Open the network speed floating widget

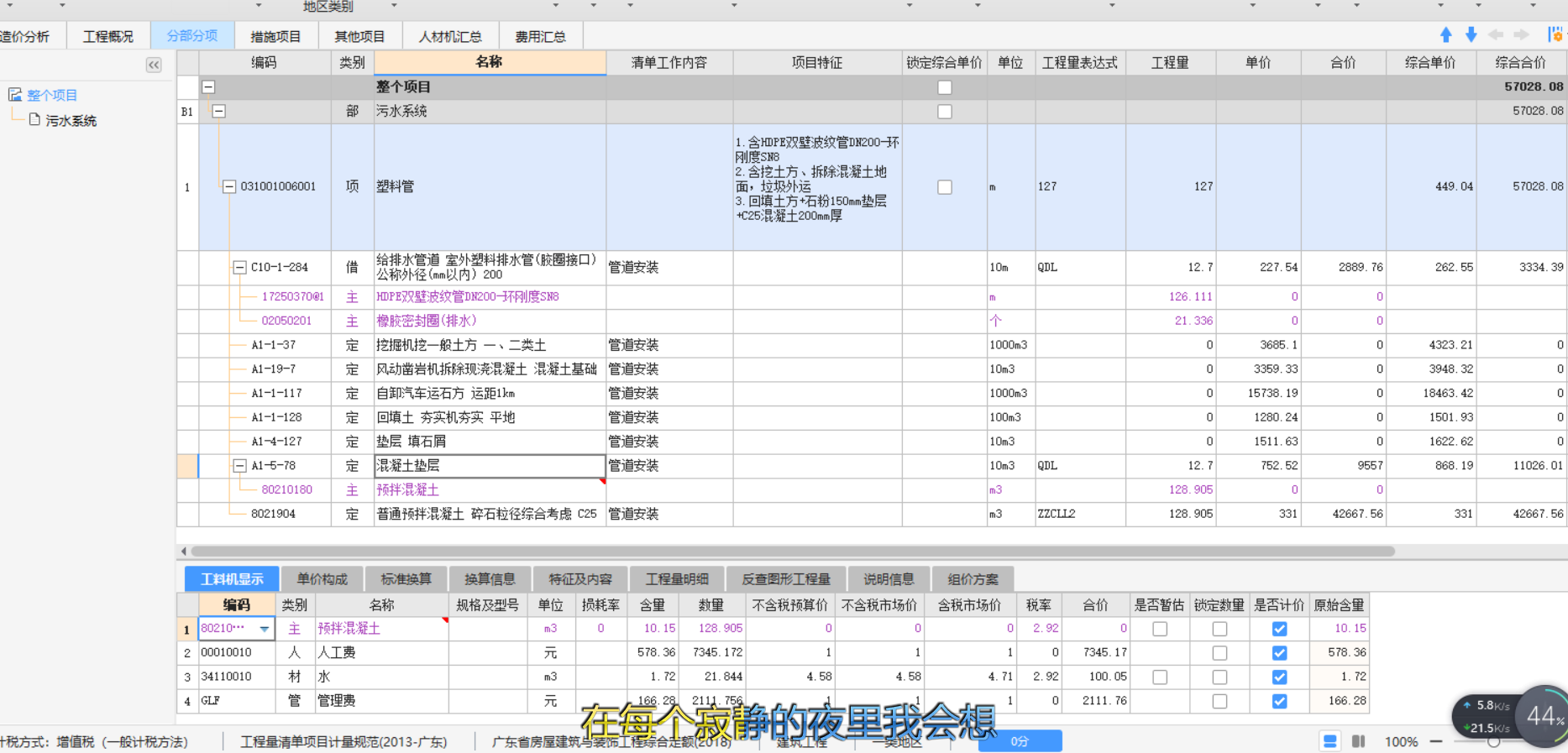1487,717
